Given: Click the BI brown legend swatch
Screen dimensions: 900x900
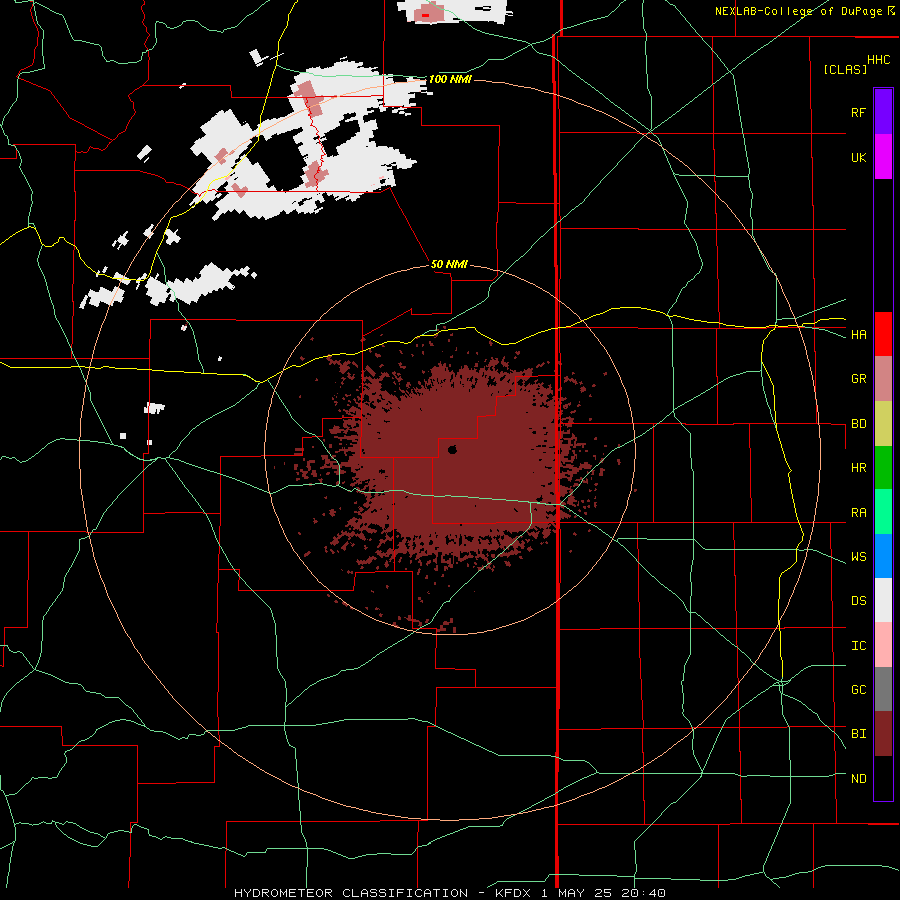Looking at the screenshot, I should point(883,734).
